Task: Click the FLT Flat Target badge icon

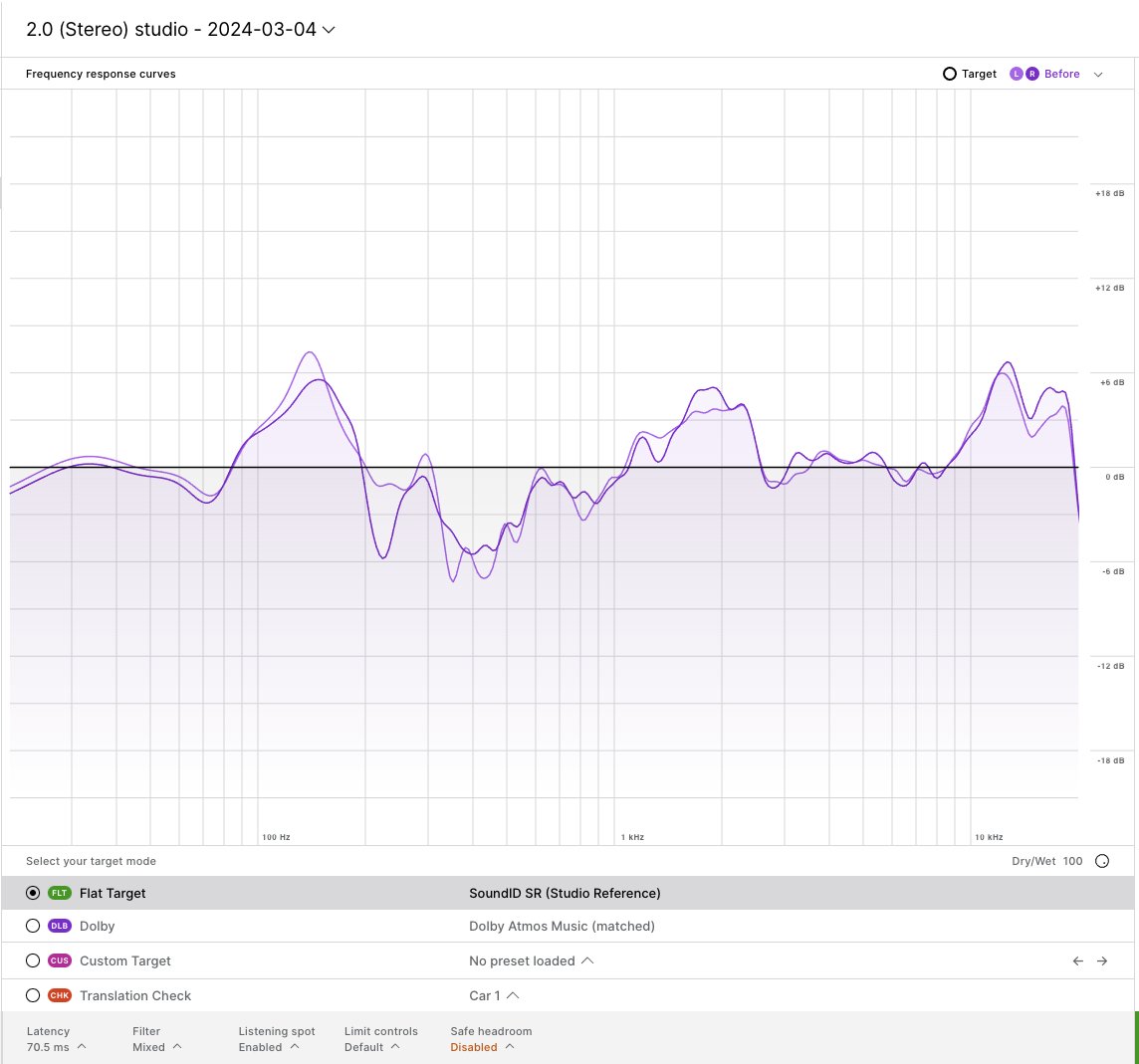Action: point(60,894)
